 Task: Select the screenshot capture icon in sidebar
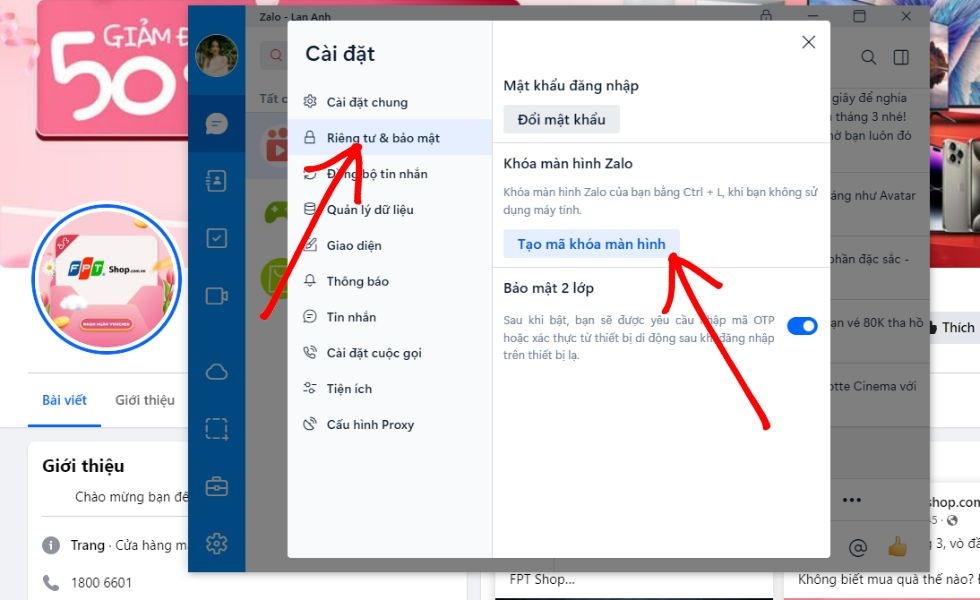coord(216,429)
